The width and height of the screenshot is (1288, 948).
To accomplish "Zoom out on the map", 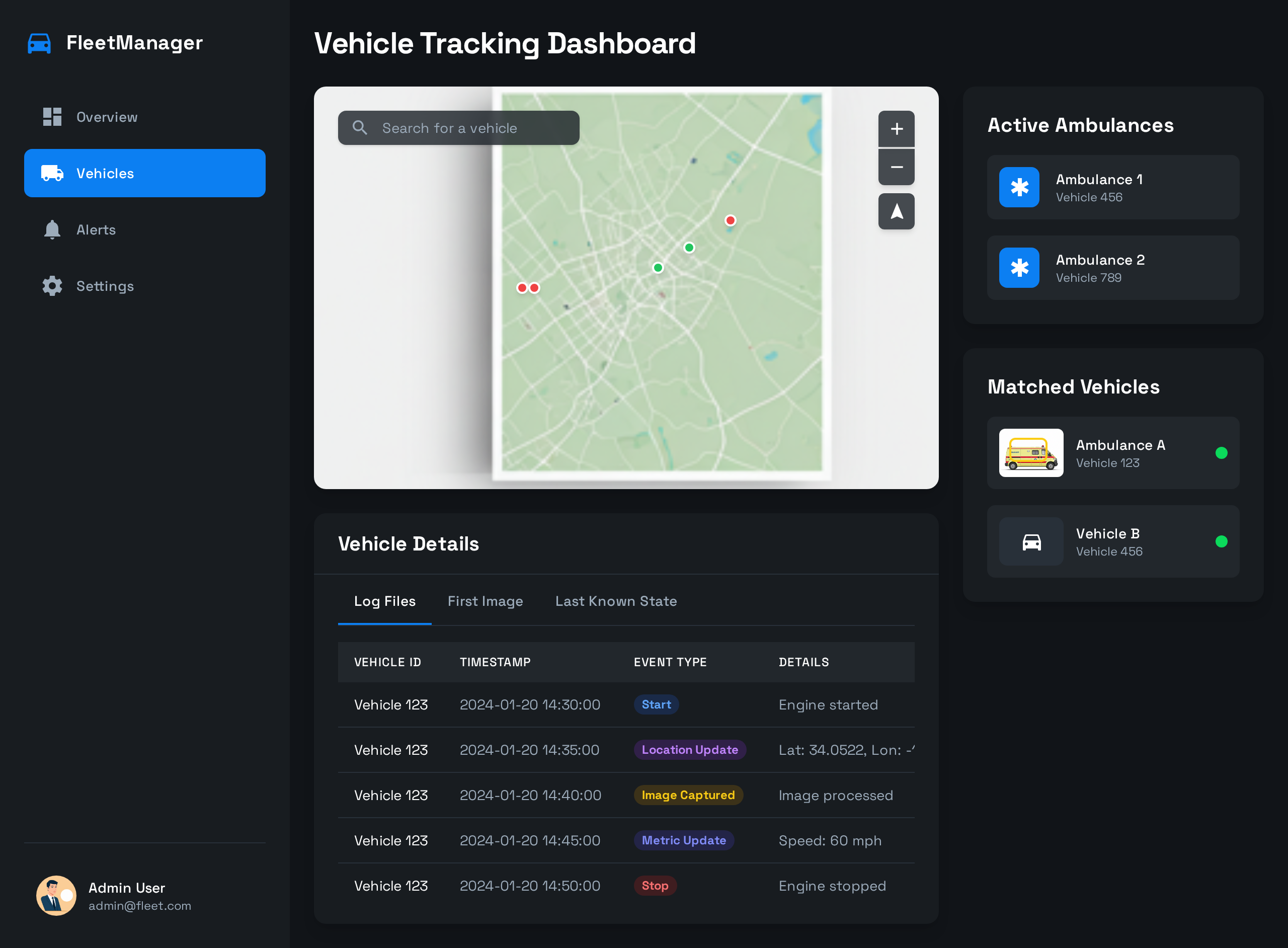I will tap(896, 167).
